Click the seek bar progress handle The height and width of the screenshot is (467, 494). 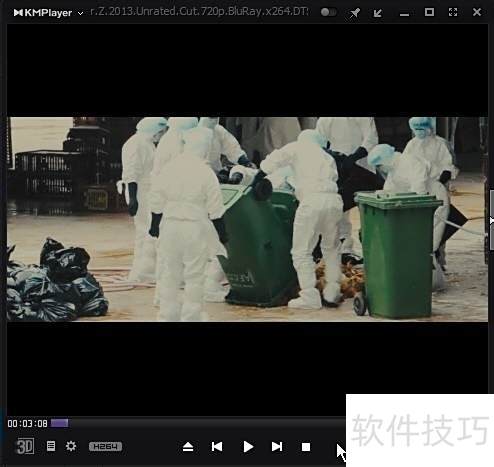59,423
